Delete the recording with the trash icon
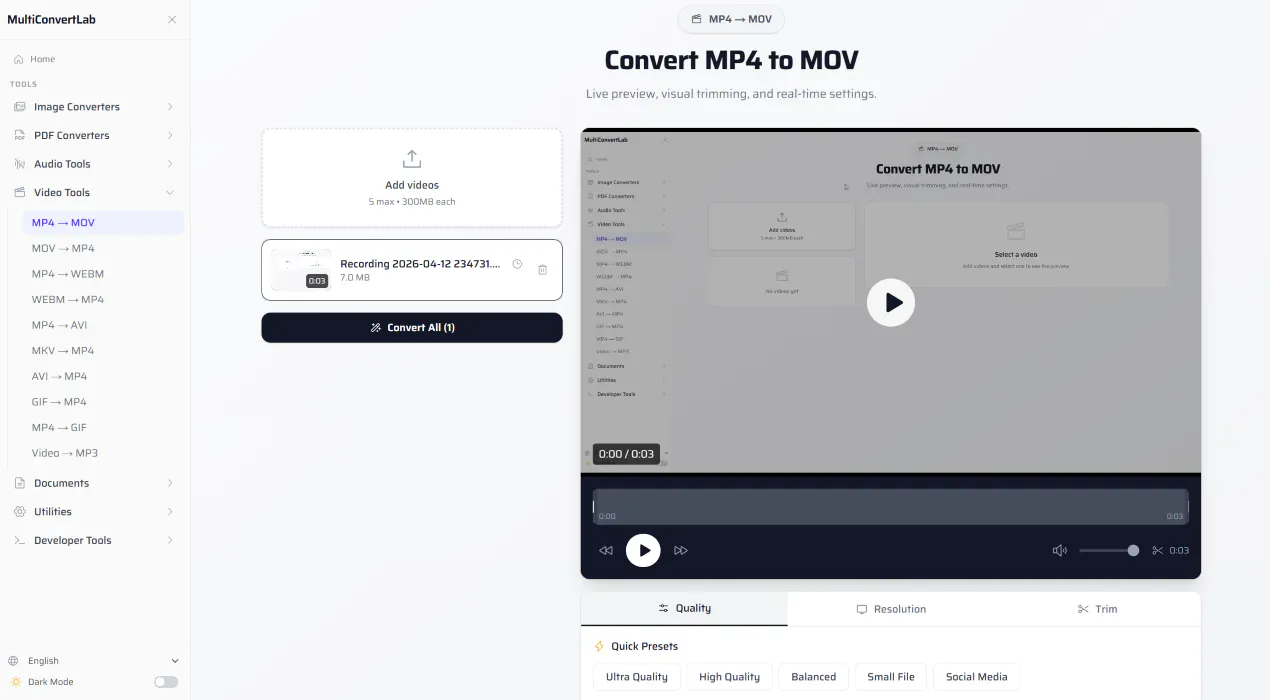The height and width of the screenshot is (700, 1270). pos(542,269)
